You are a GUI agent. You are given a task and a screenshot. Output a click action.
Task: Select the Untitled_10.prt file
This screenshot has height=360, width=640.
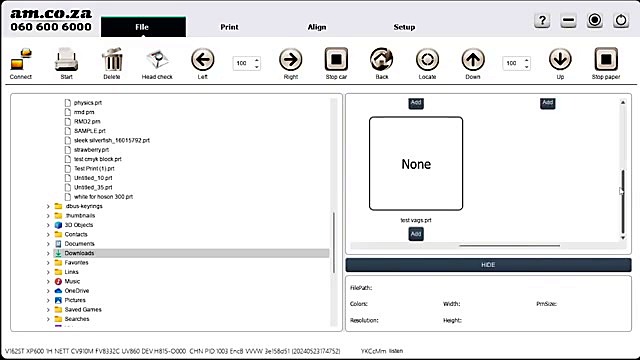click(93, 178)
